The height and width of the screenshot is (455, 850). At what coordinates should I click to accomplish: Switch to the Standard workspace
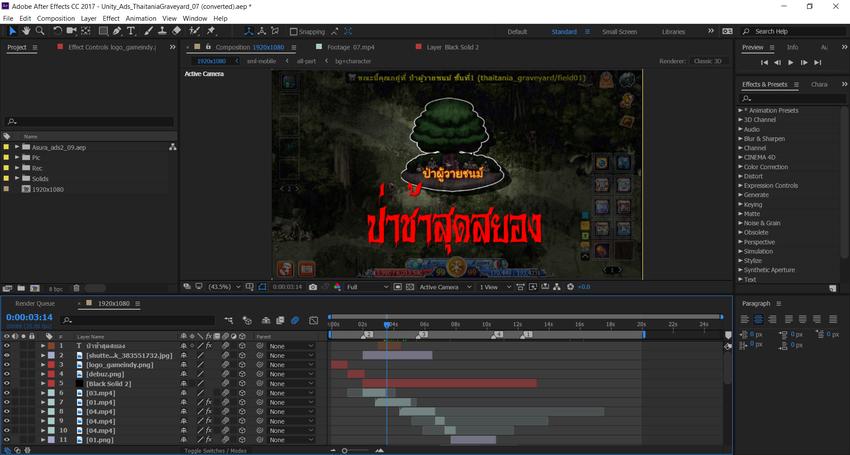coord(564,31)
